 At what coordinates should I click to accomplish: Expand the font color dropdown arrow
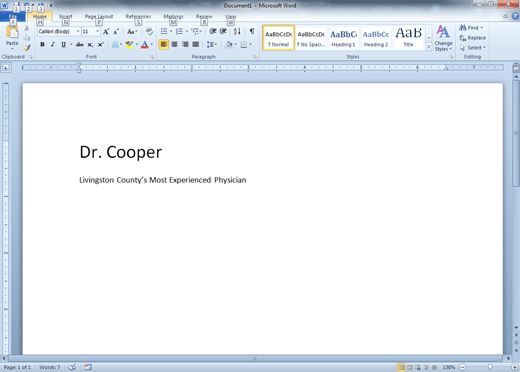pyautogui.click(x=152, y=44)
